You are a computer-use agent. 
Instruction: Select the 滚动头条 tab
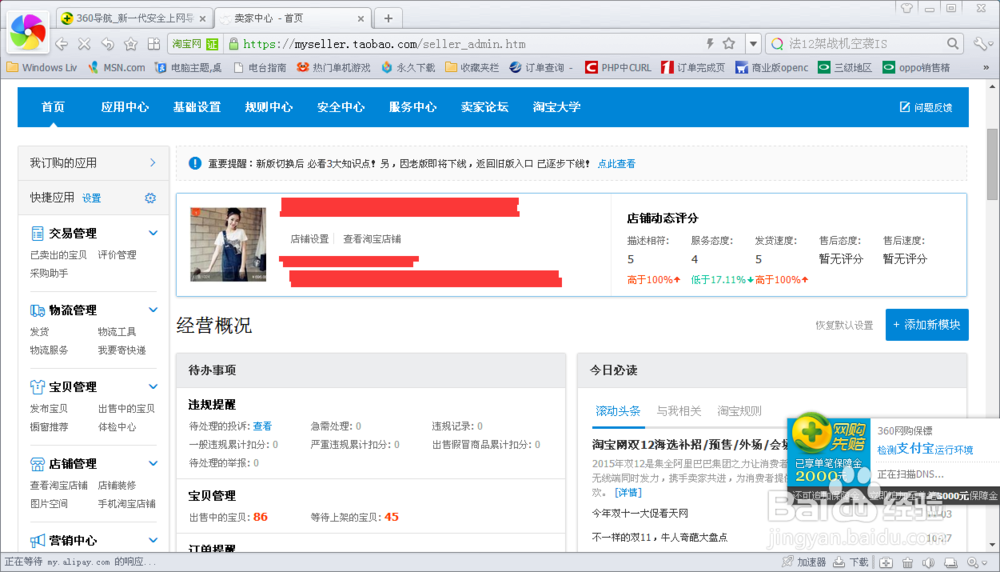[618, 411]
